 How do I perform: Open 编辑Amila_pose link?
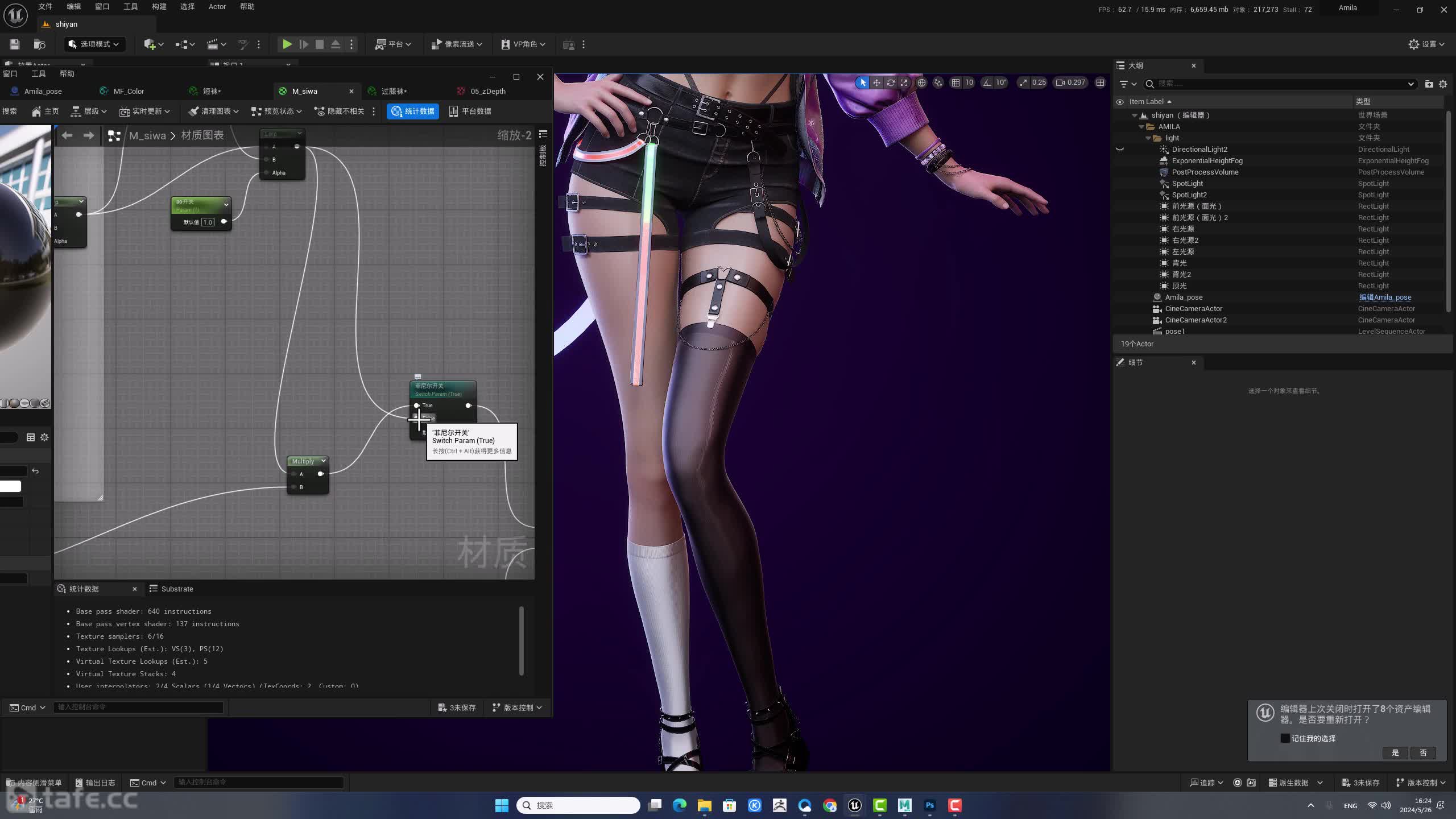[x=1385, y=297]
